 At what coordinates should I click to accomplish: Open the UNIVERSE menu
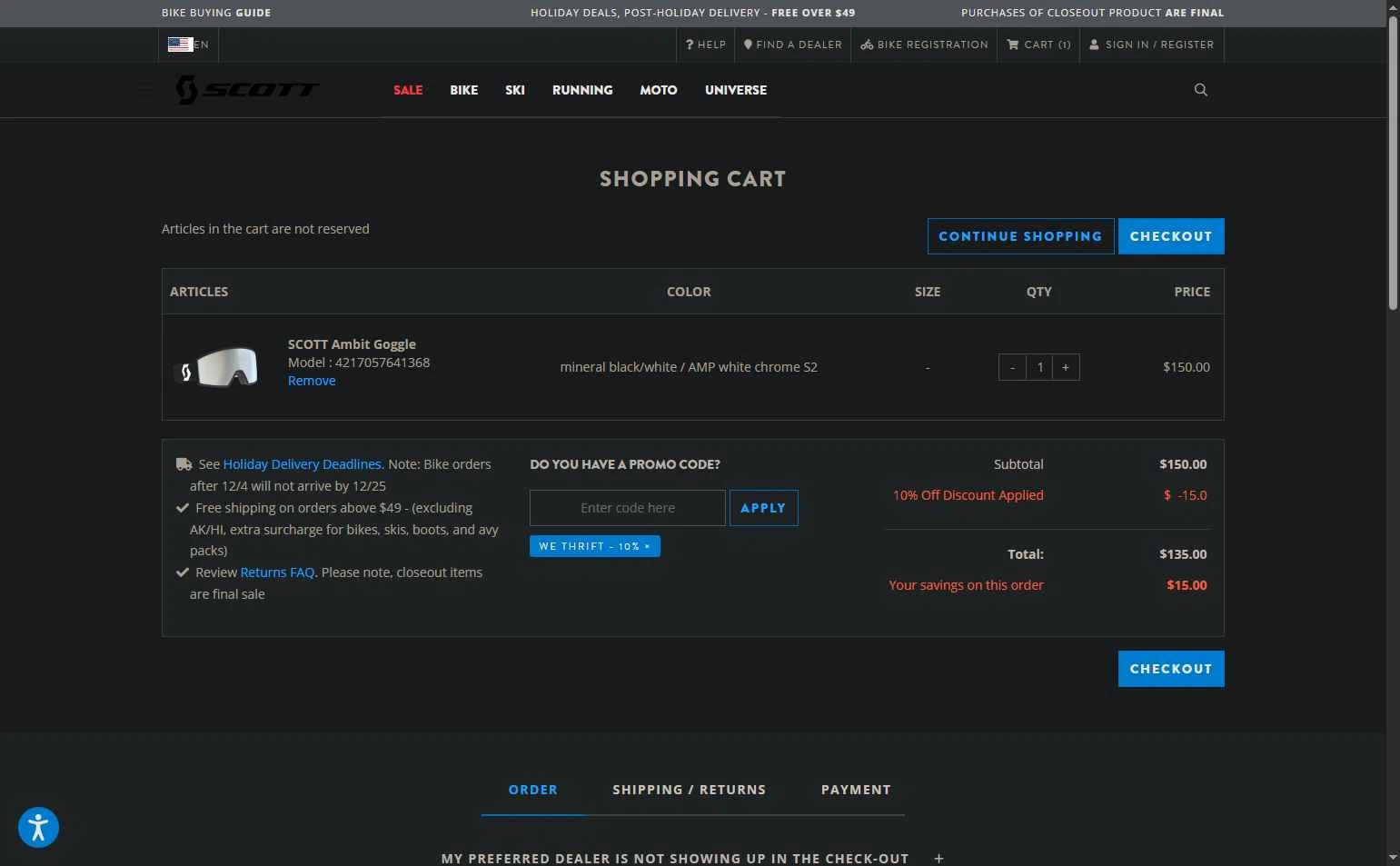[736, 90]
